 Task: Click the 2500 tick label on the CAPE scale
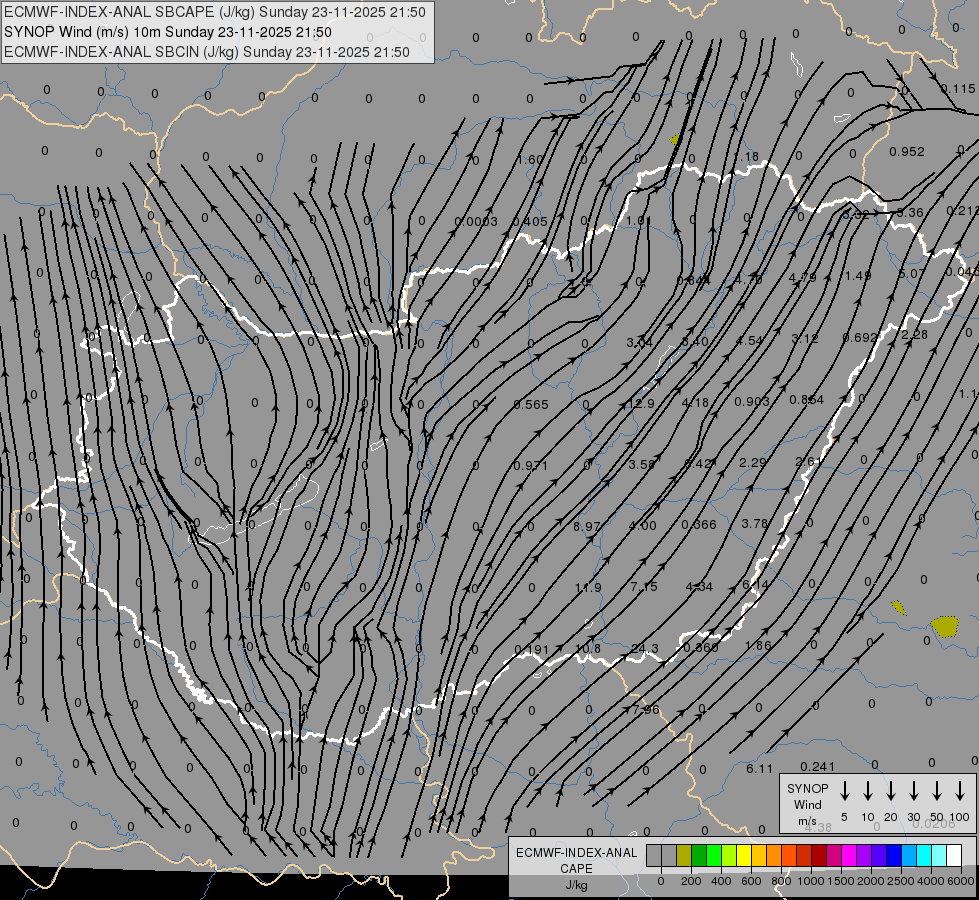901,882
